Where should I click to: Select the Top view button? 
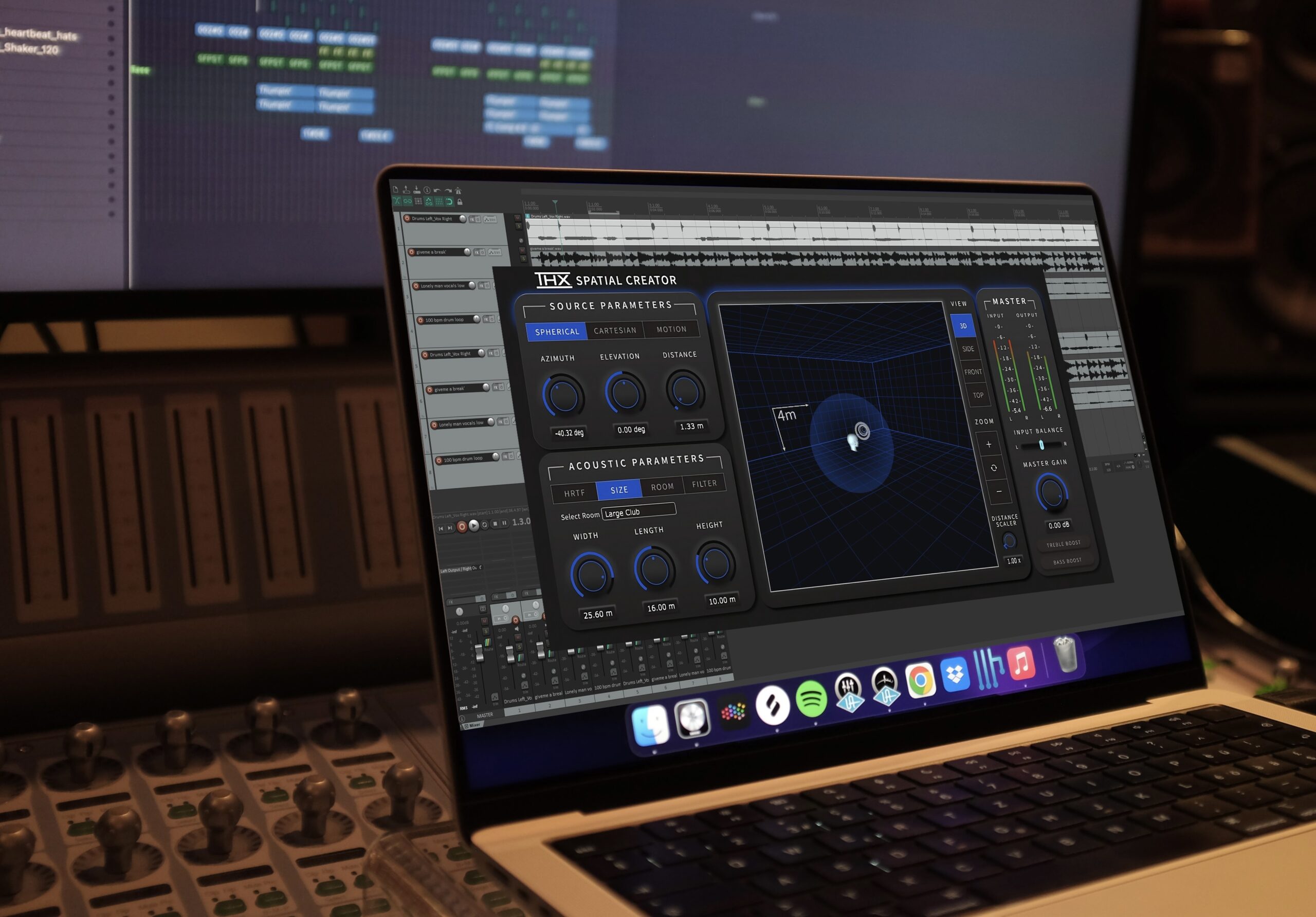click(978, 395)
